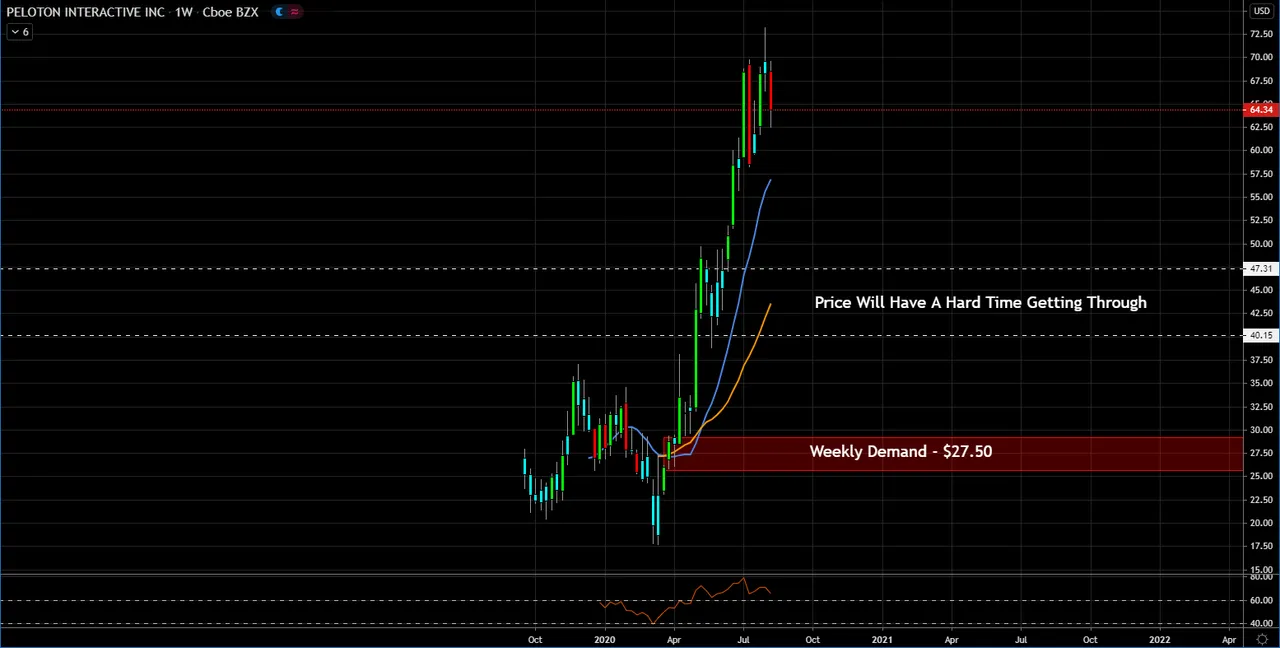Image resolution: width=1280 pixels, height=648 pixels.
Task: Click the 1W interval label in legend
Action: (x=183, y=12)
